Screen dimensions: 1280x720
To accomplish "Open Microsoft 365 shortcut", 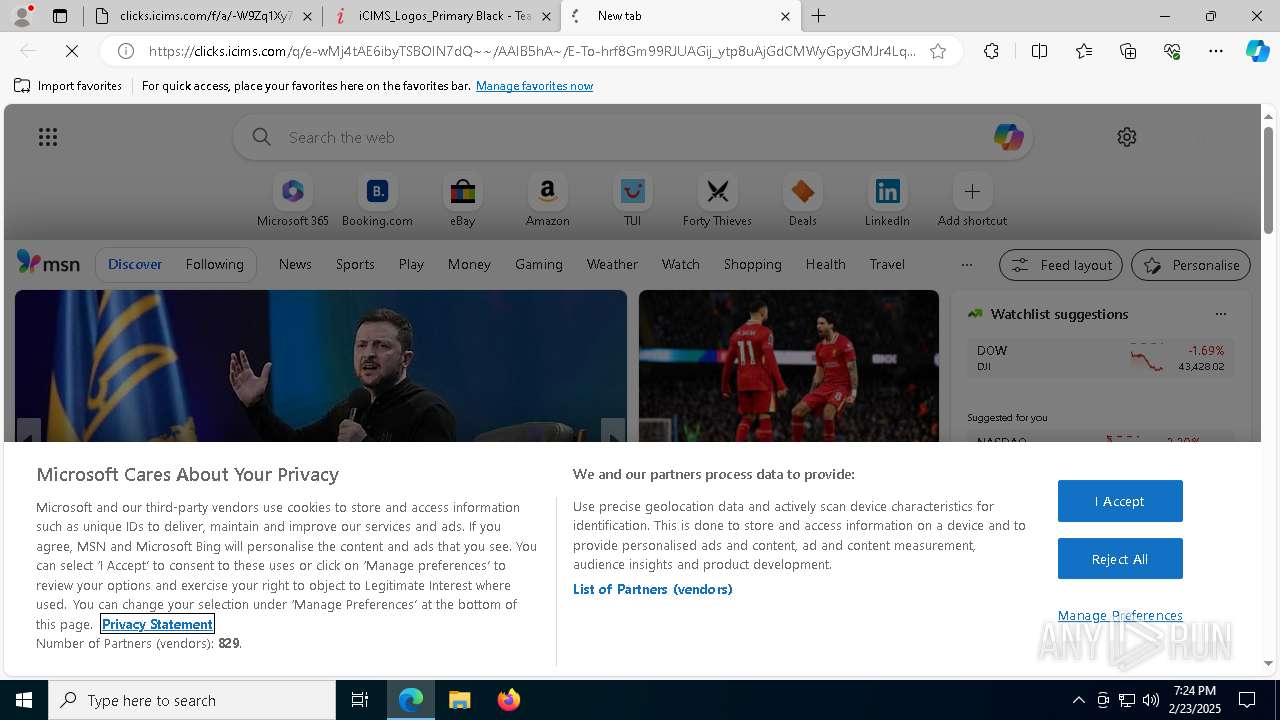I will click(292, 201).
